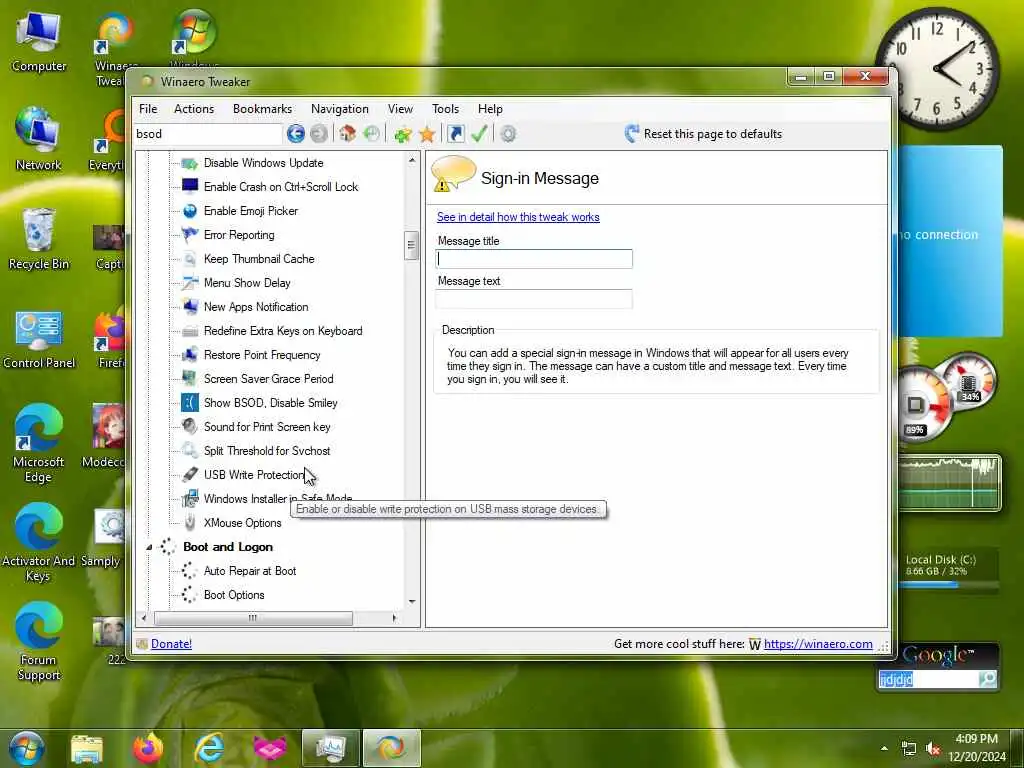
Task: Click the tree horizontal scroll right arrow
Action: tap(394, 618)
